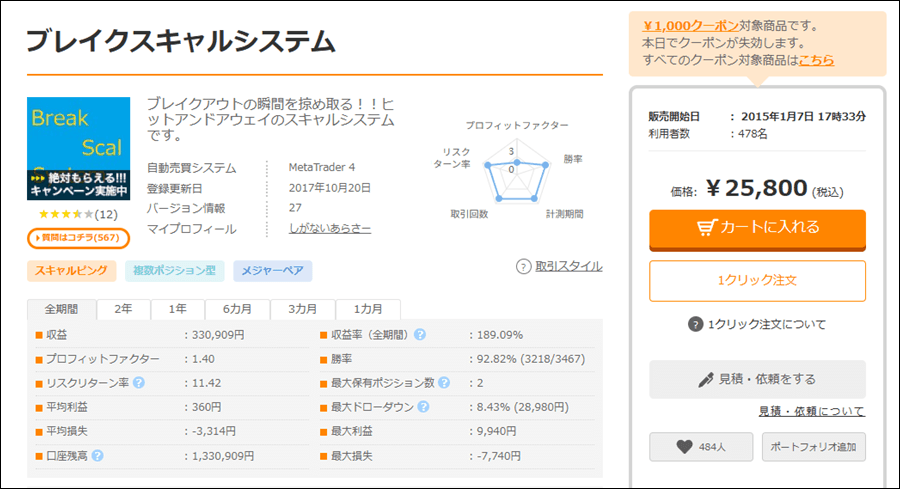Click the MetaTrader 4 text
900x489 pixels.
point(321,168)
